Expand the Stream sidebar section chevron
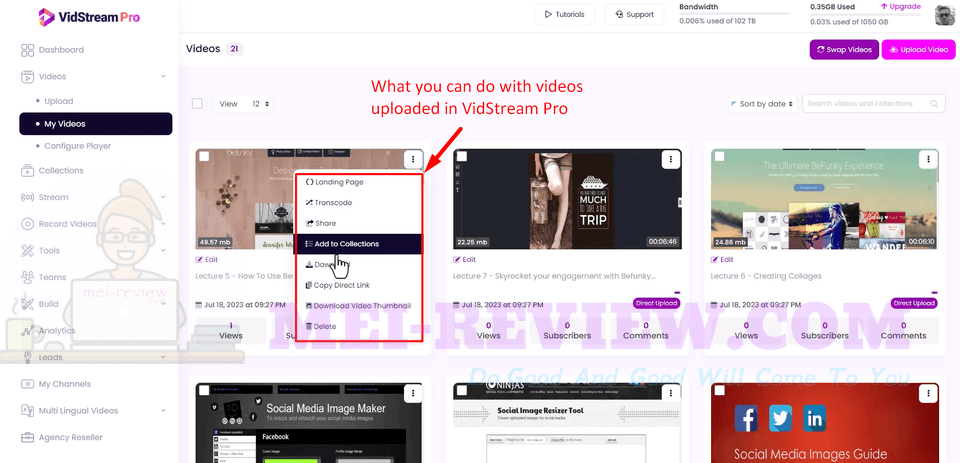This screenshot has width=960, height=463. 163,197
